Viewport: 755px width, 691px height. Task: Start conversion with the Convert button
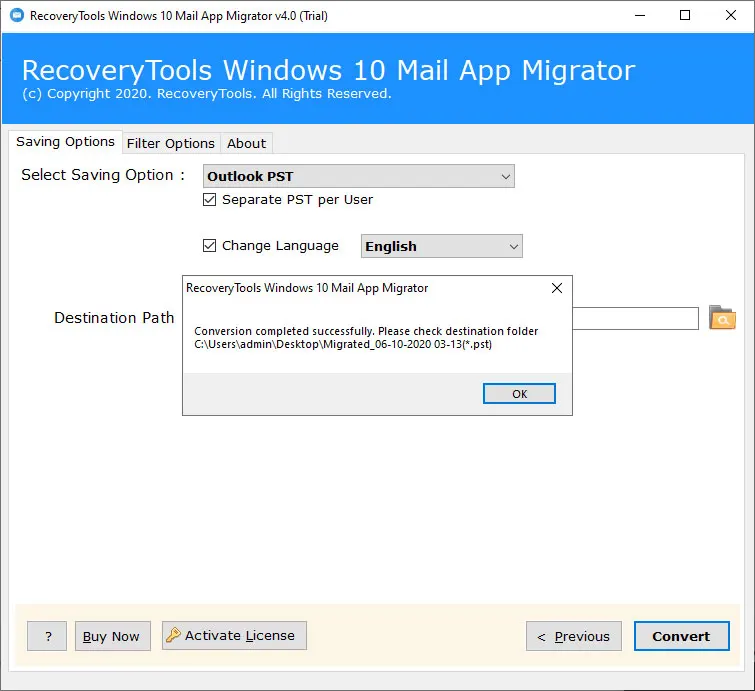click(681, 636)
